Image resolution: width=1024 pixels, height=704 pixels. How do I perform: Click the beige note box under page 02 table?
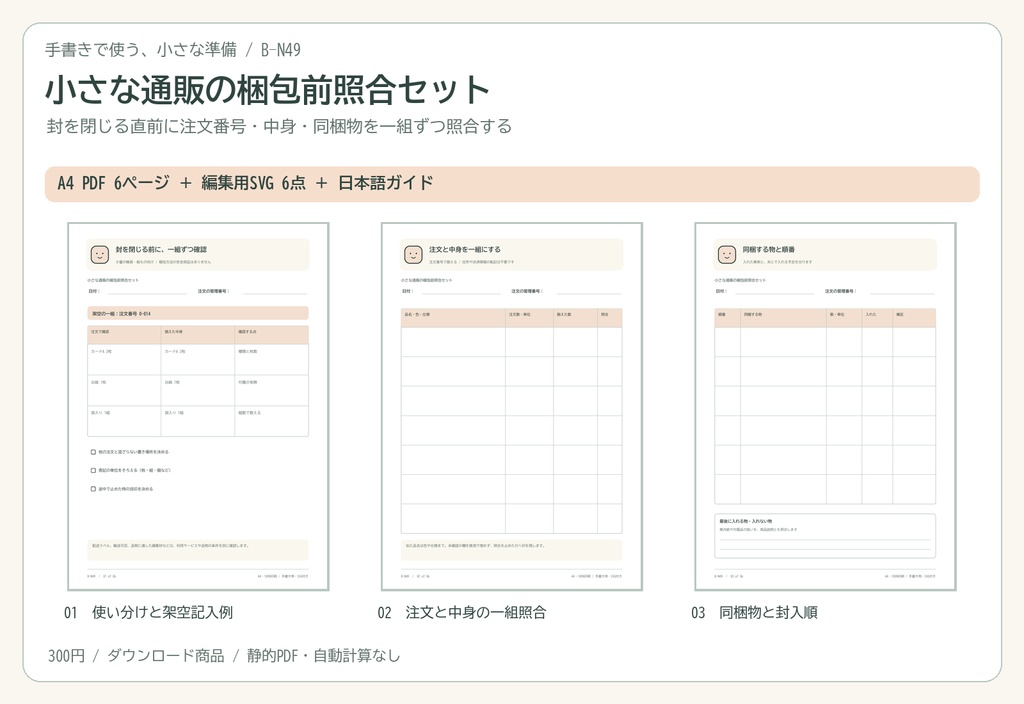pos(511,550)
